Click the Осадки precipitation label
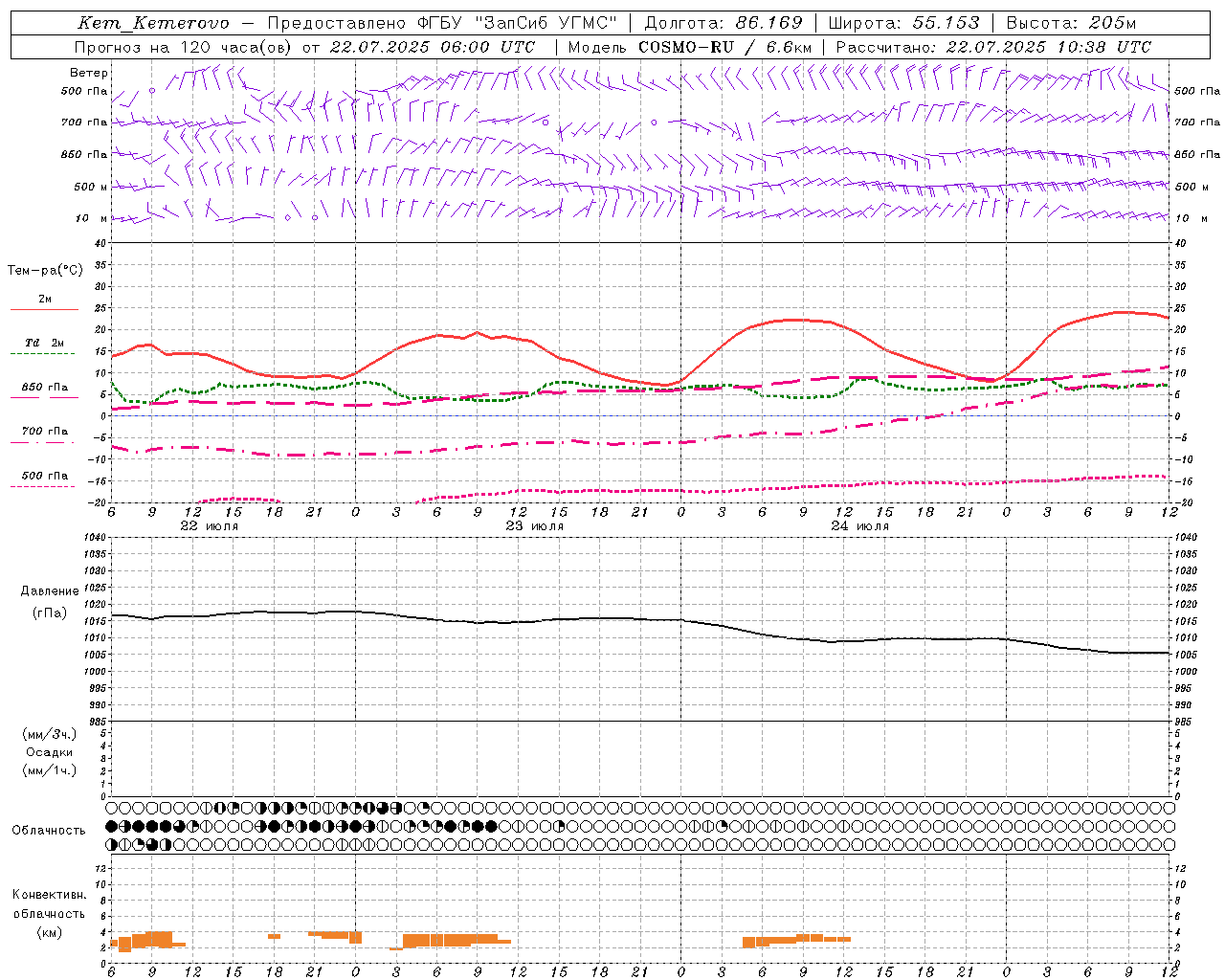Viewport: 1225px width, 980px height. point(50,752)
